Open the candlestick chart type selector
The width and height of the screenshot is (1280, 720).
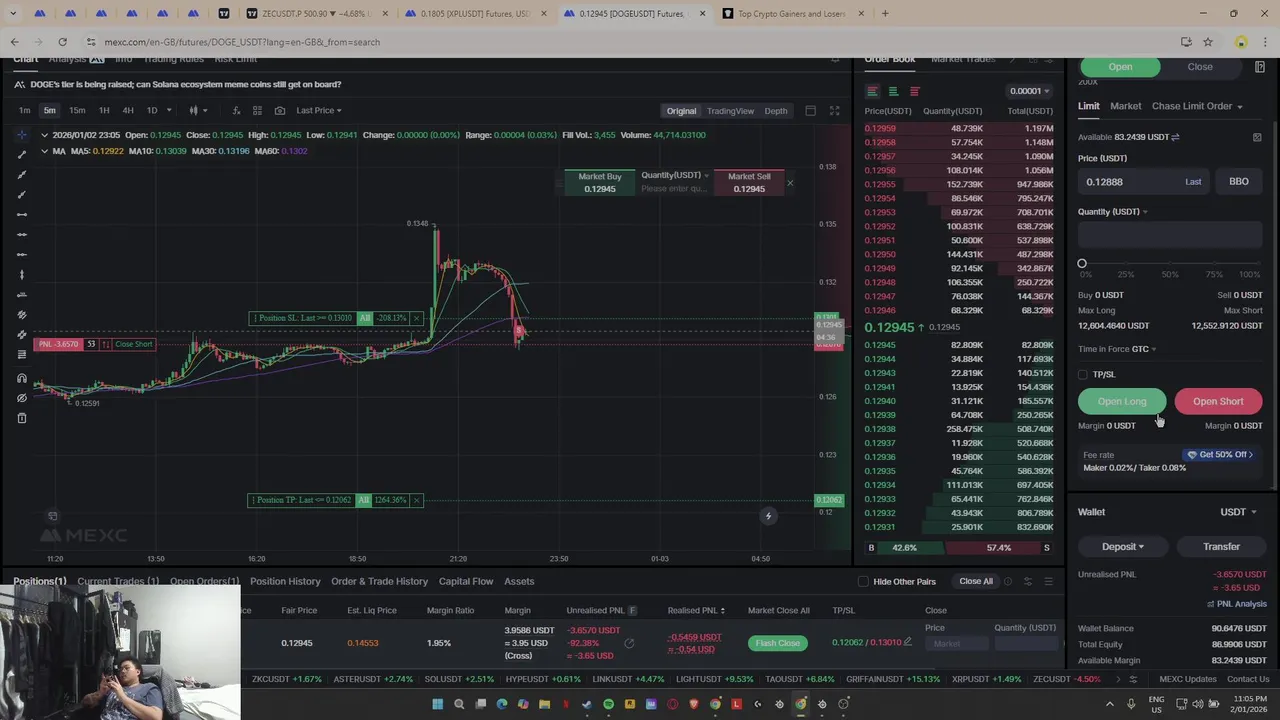[x=197, y=110]
